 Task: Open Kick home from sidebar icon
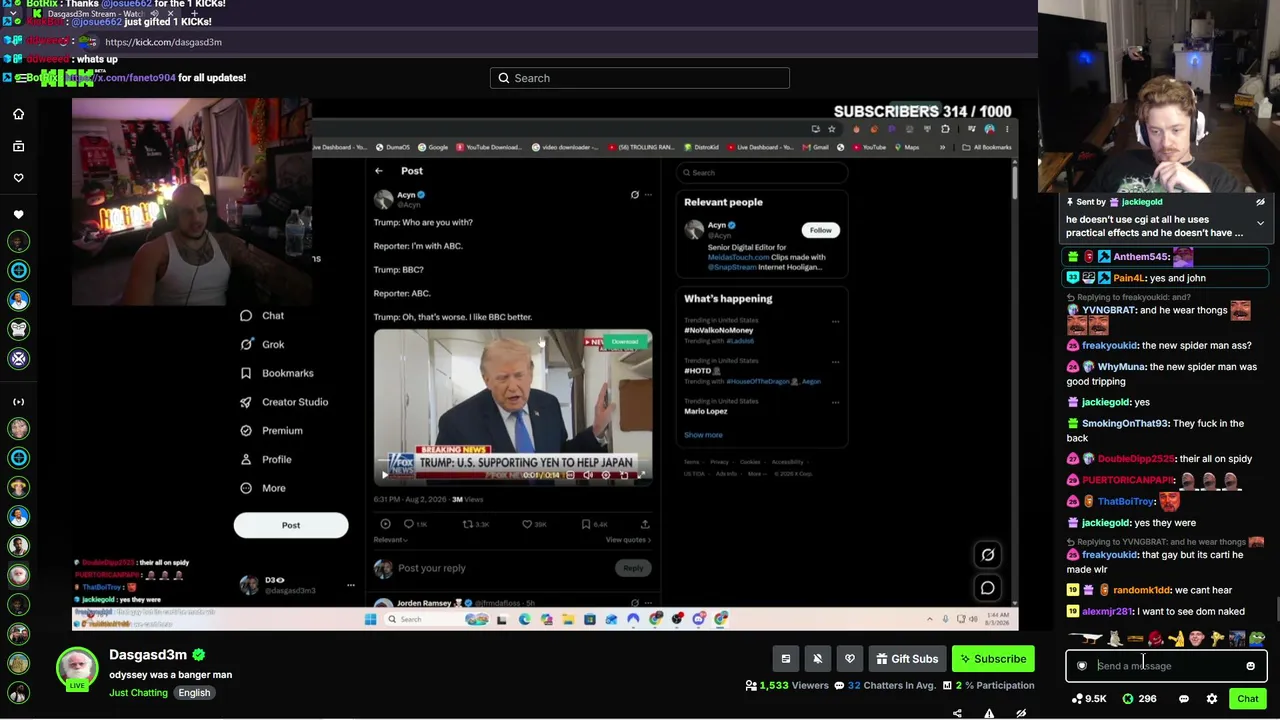click(x=18, y=114)
